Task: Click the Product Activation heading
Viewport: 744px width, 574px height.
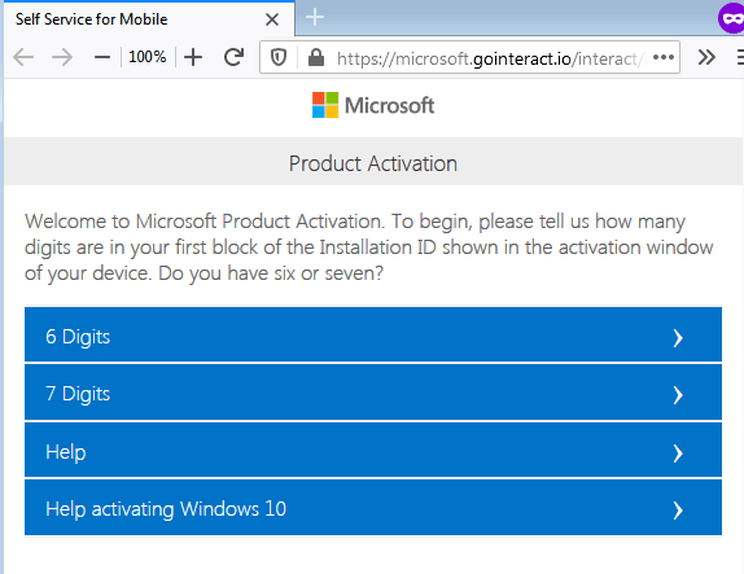Action: (373, 164)
